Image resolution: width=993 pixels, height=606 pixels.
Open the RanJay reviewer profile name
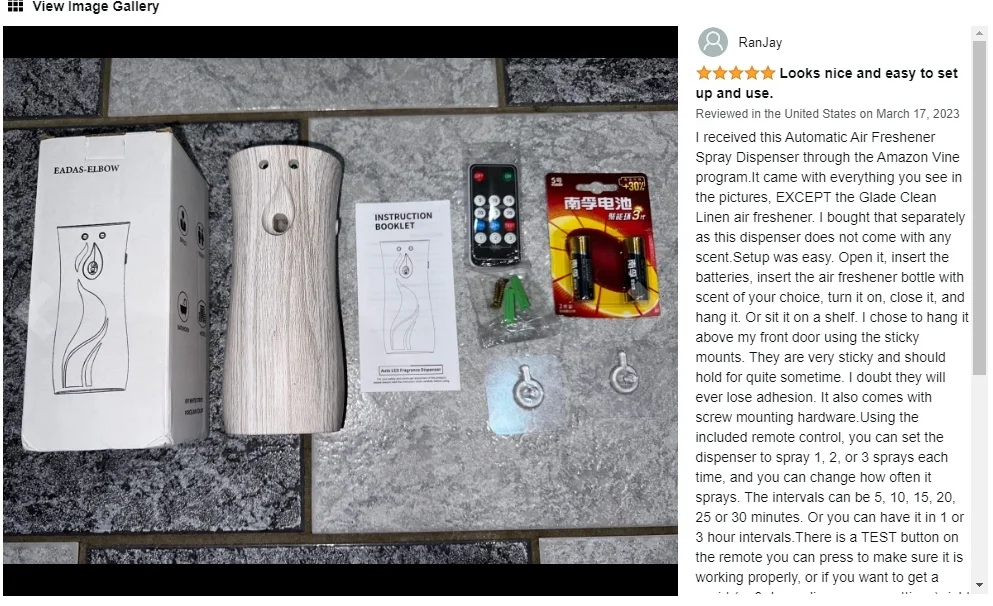coord(760,42)
